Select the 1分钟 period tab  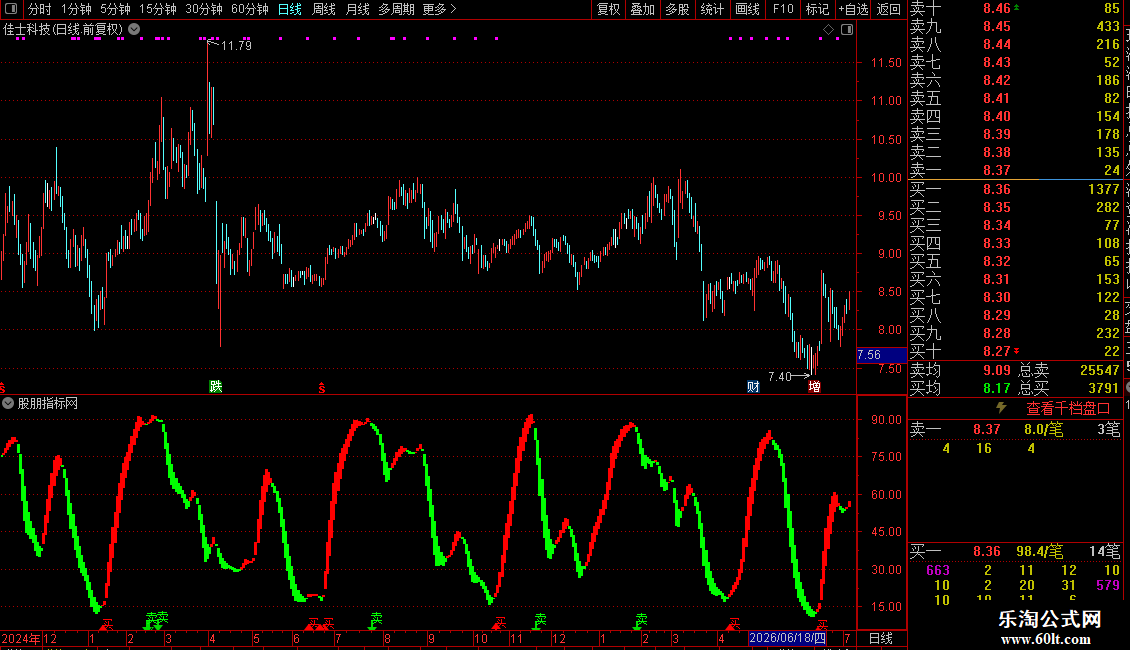point(76,9)
